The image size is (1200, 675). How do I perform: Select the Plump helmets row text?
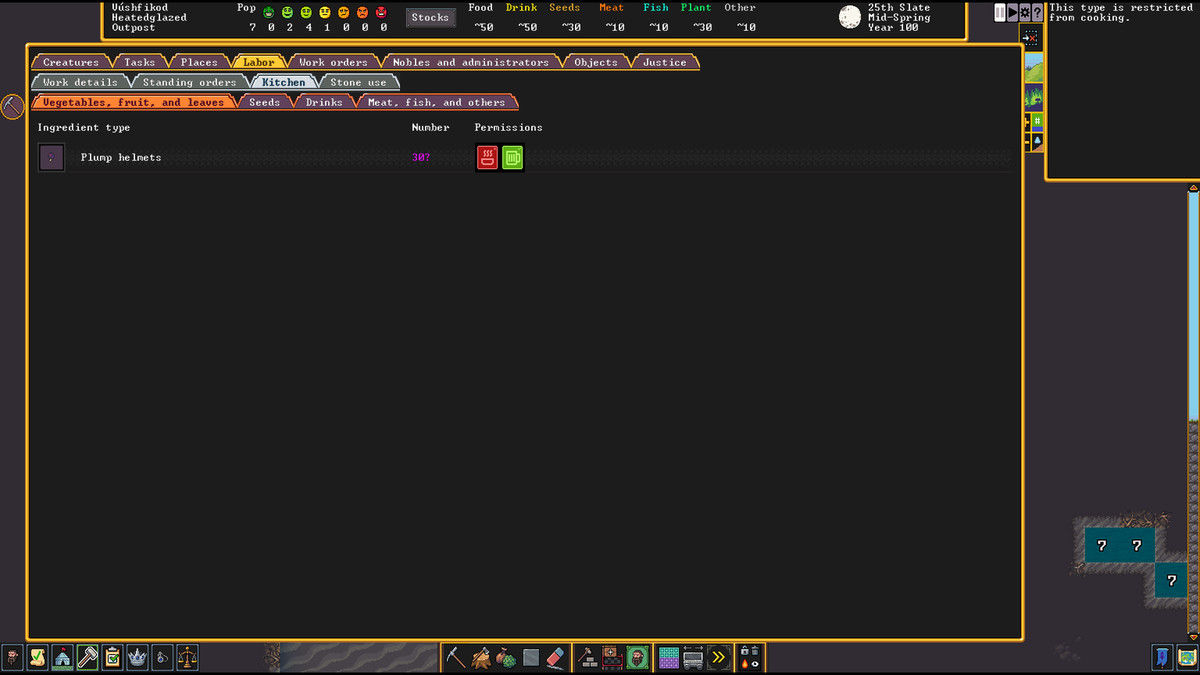[121, 157]
